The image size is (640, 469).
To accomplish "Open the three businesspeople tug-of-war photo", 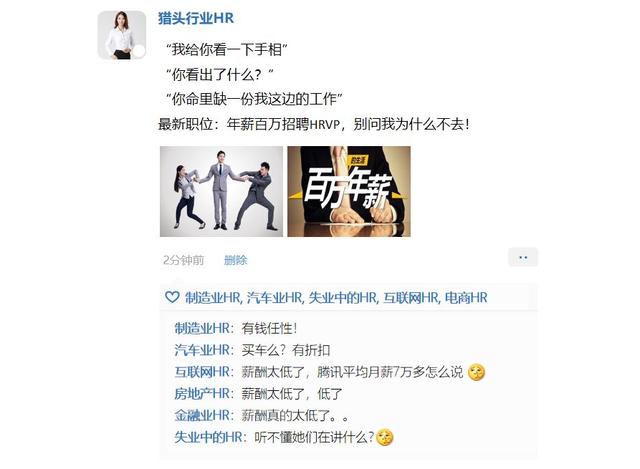I will click(221, 191).
